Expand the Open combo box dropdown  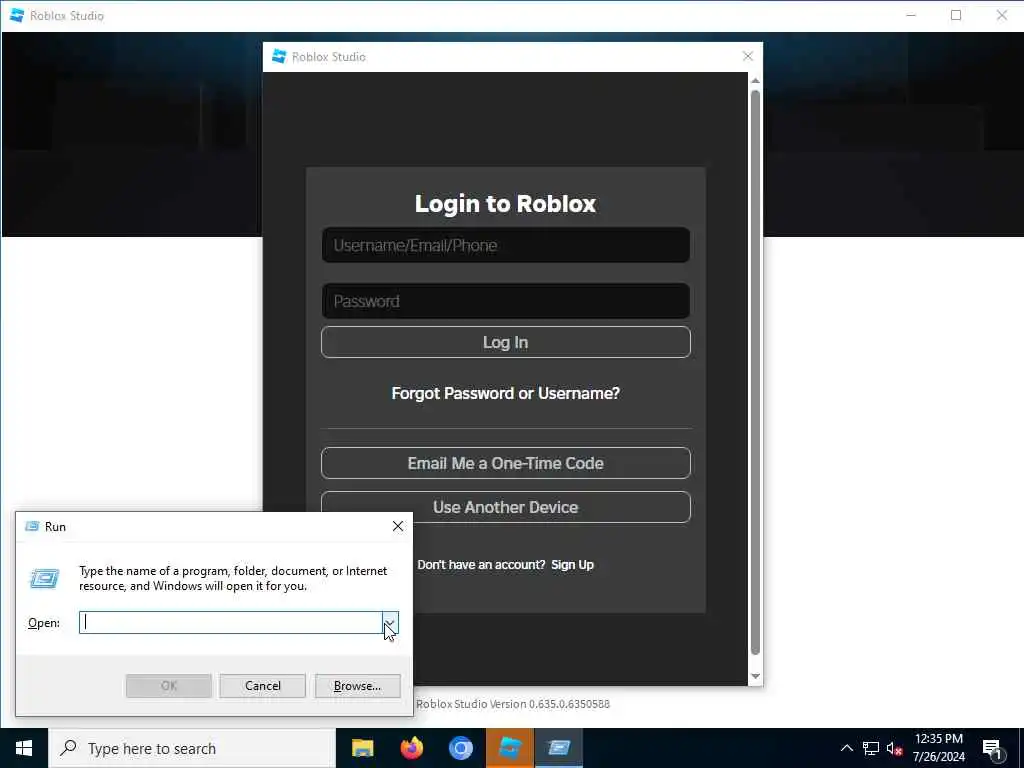[390, 622]
